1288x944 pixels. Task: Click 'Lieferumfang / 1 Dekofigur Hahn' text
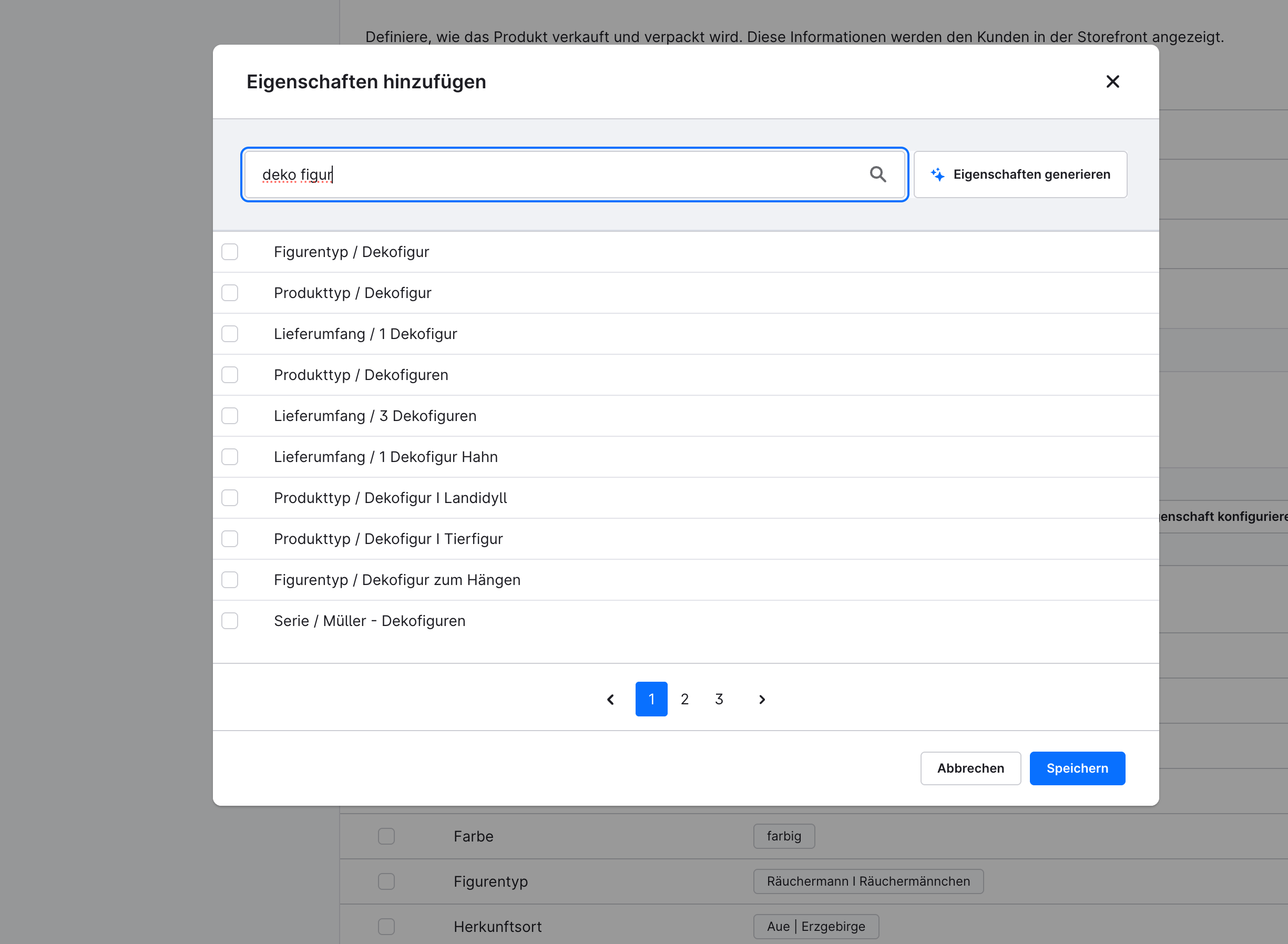(x=386, y=457)
